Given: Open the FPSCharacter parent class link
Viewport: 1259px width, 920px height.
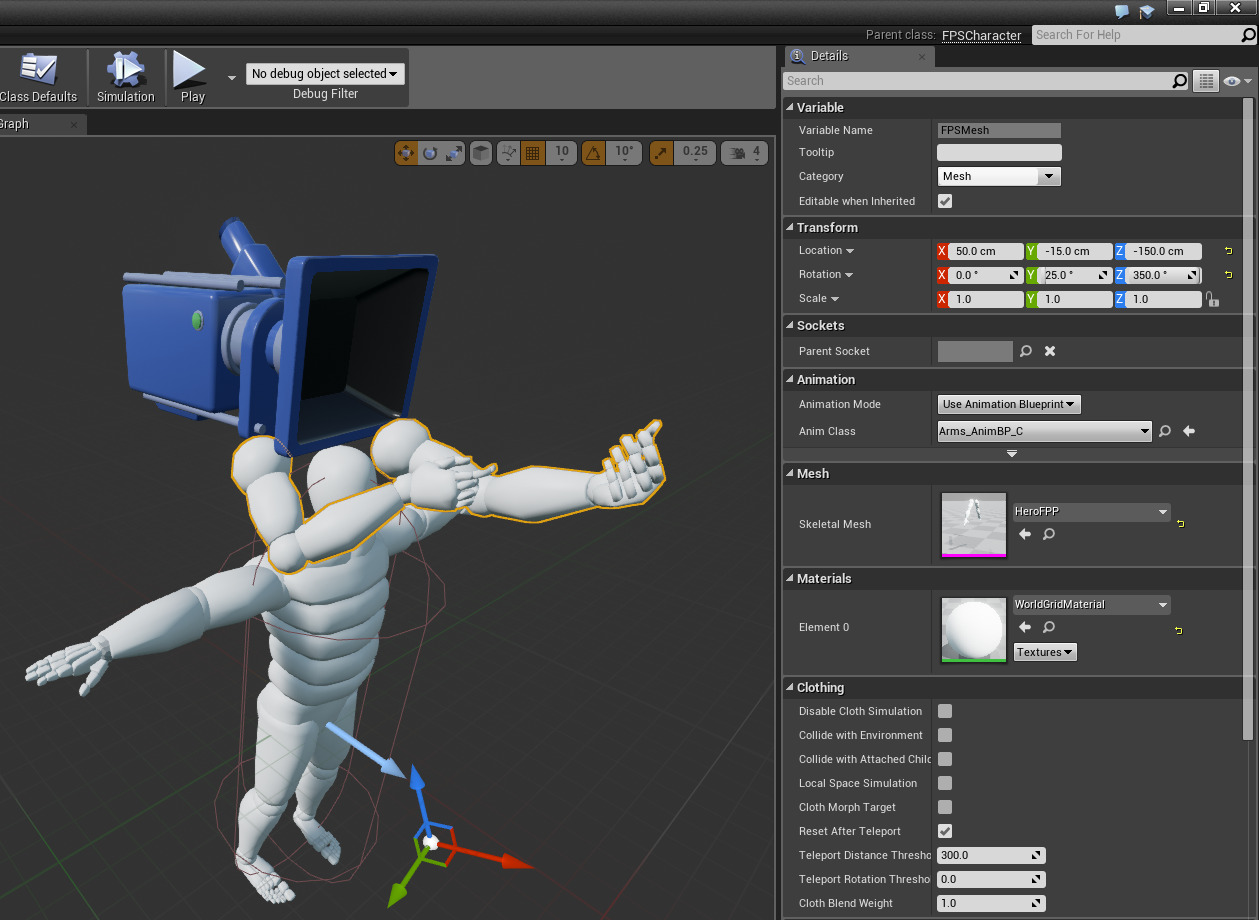Looking at the screenshot, I should pyautogui.click(x=981, y=35).
